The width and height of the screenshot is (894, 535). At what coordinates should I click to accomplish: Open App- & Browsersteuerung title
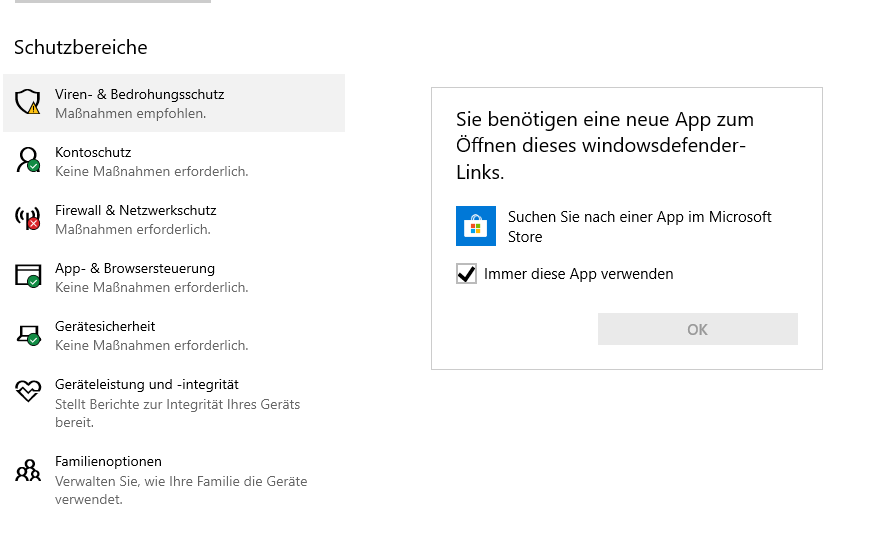[135, 268]
